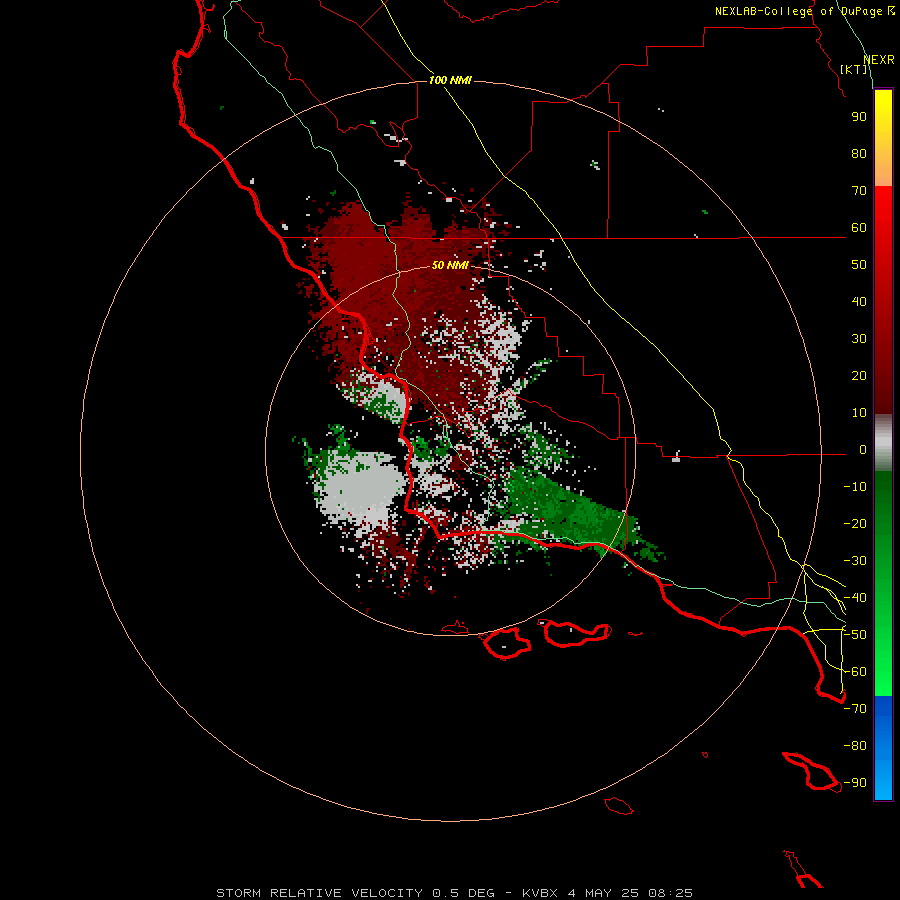Click the -60 scale value
The height and width of the screenshot is (900, 900).
(855, 672)
